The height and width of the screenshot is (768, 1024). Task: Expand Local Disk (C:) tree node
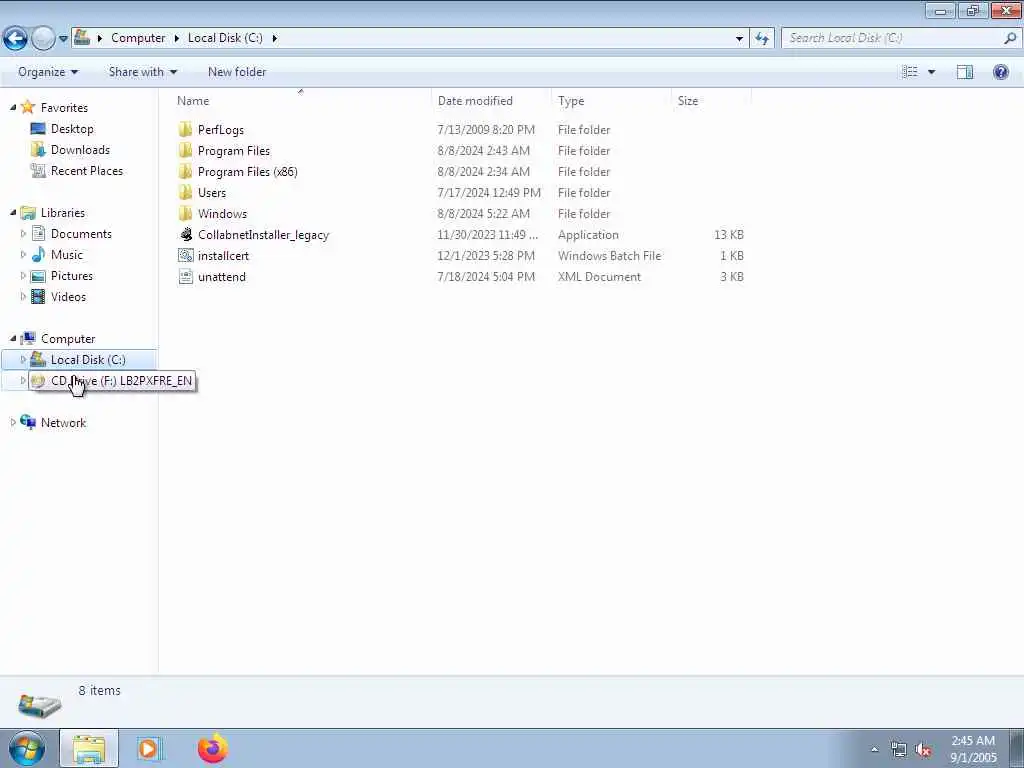23,359
